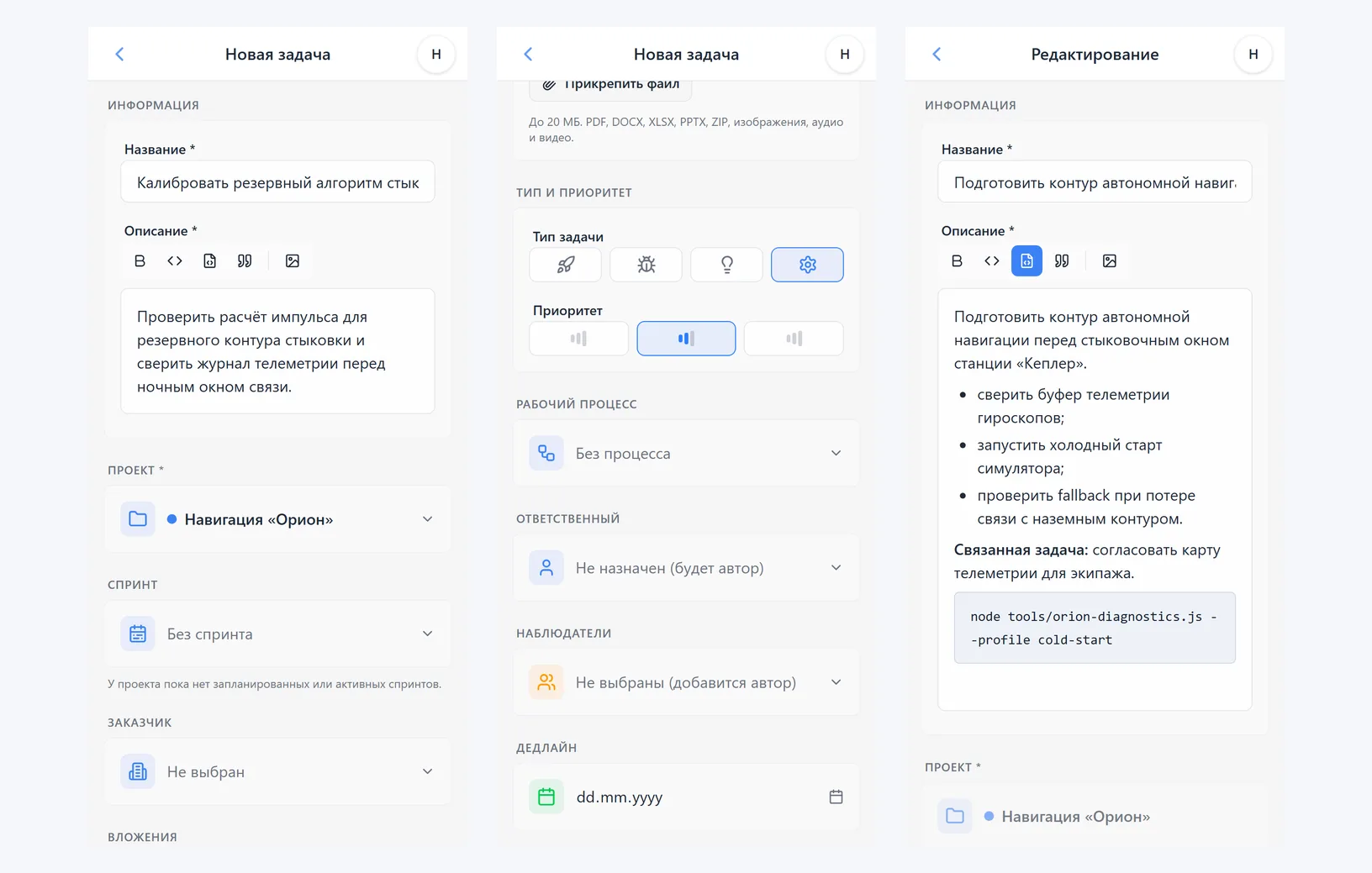This screenshot has width=1372, height=873.
Task: Click folder icon in Редактирование project row
Action: click(955, 816)
